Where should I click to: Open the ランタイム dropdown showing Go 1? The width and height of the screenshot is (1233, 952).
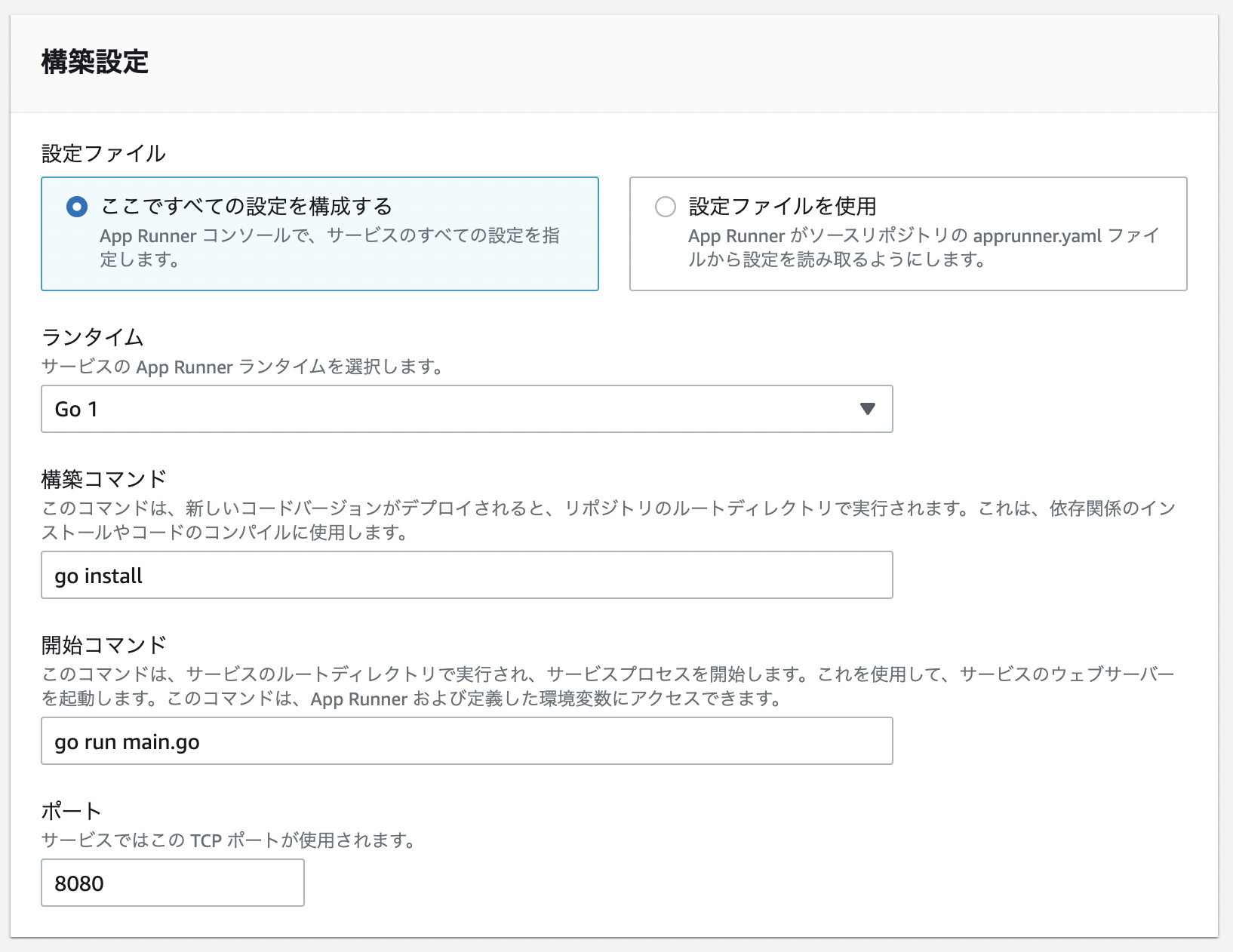point(466,409)
